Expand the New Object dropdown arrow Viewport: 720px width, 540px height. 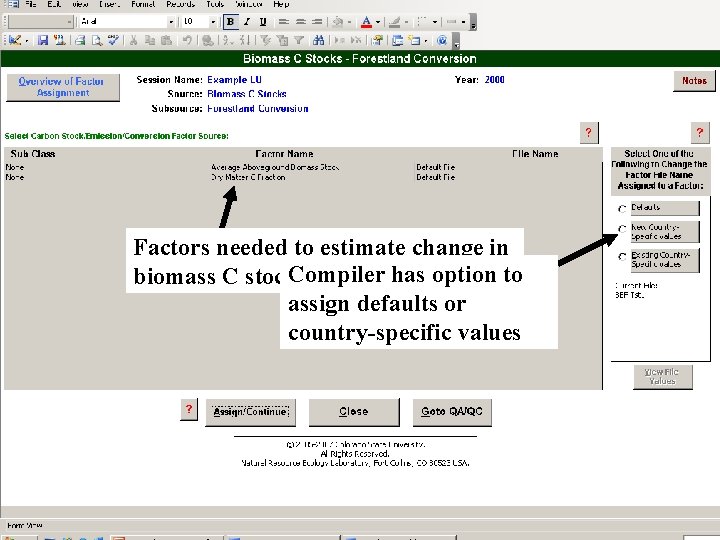pyautogui.click(x=426, y=40)
